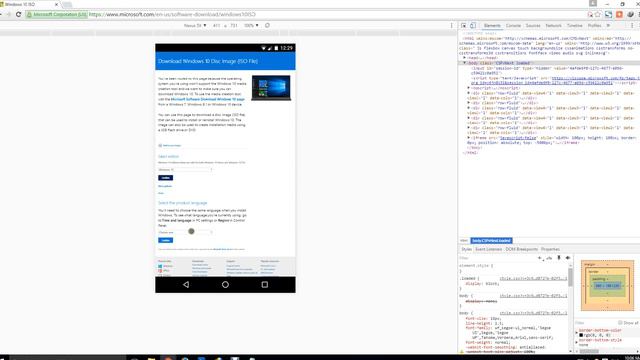The height and width of the screenshot is (360, 640).
Task: Open DevTools customize three-dot menu
Action: 632,25
